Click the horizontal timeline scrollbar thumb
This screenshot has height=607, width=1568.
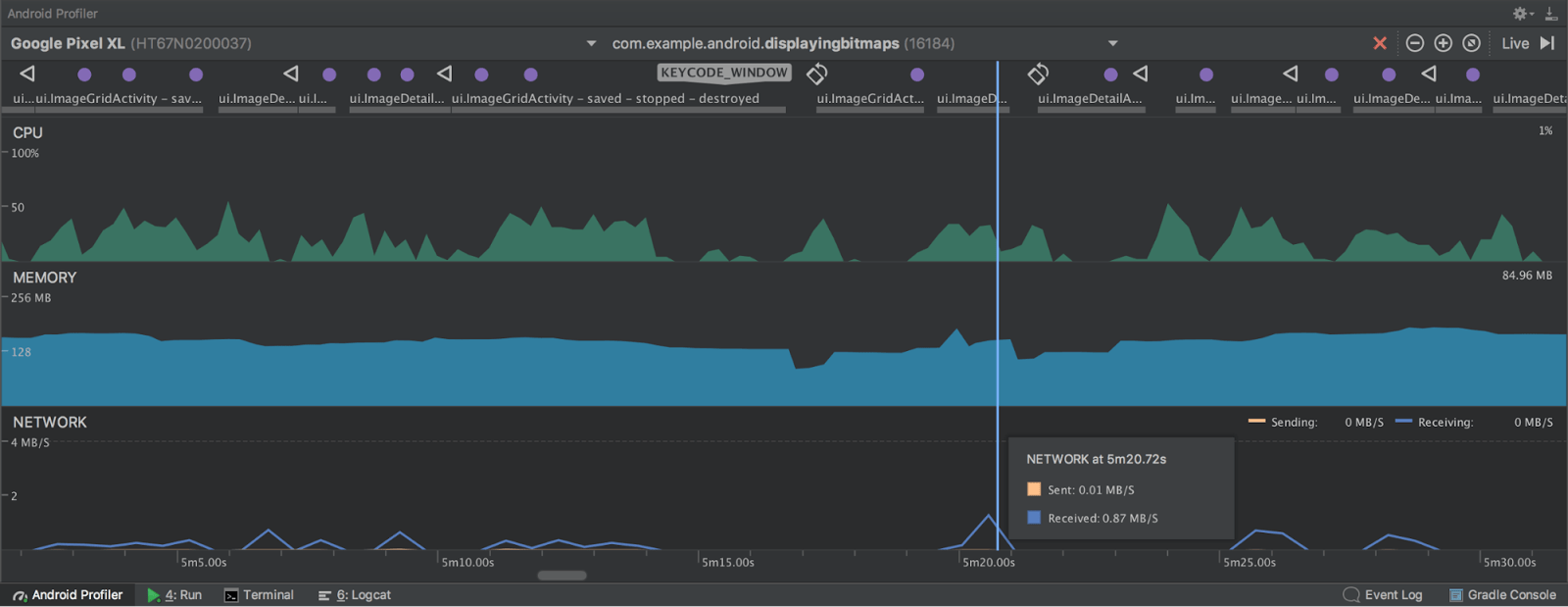[x=563, y=576]
